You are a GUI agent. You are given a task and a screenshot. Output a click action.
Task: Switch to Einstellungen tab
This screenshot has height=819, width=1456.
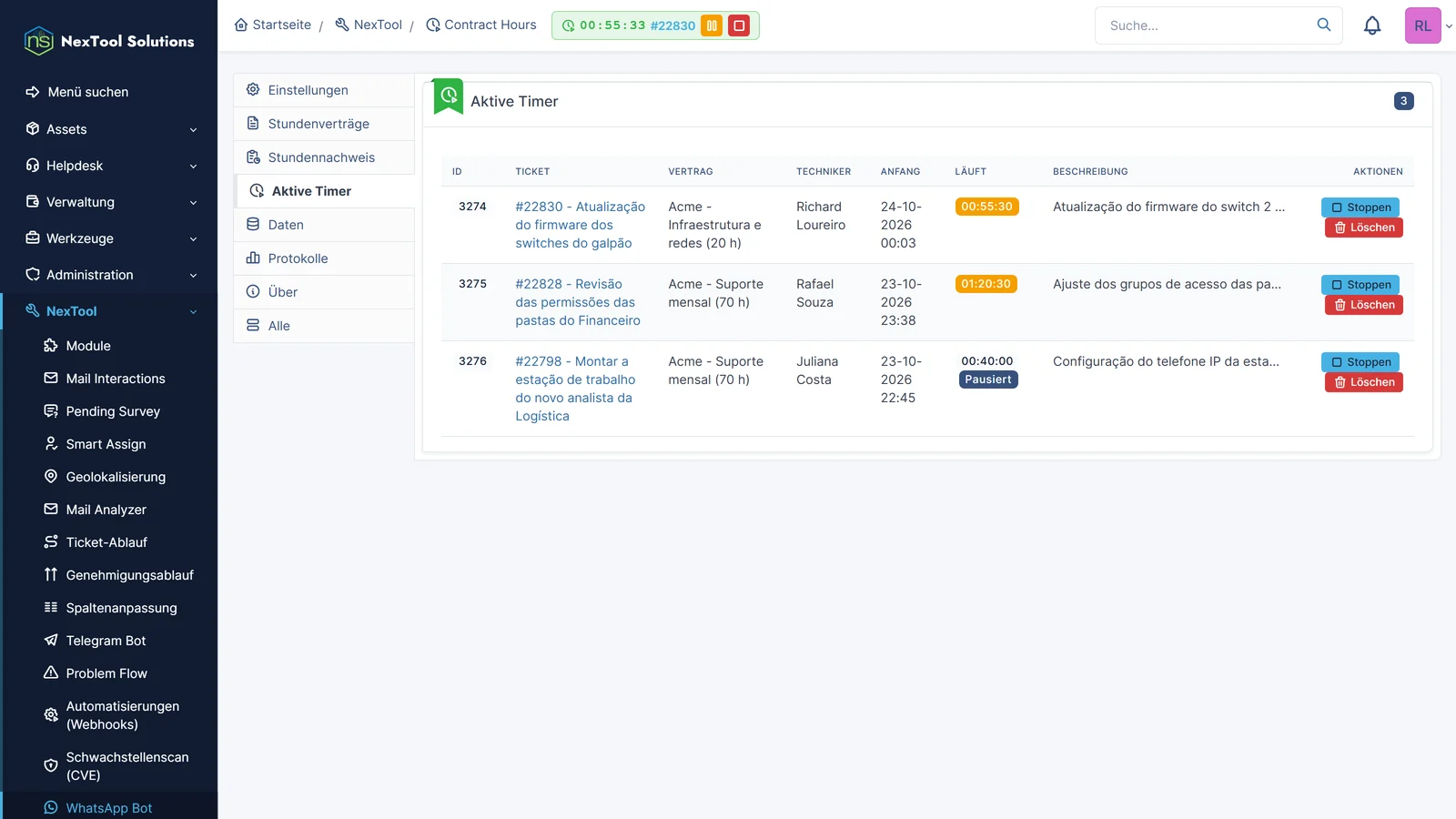point(324,90)
